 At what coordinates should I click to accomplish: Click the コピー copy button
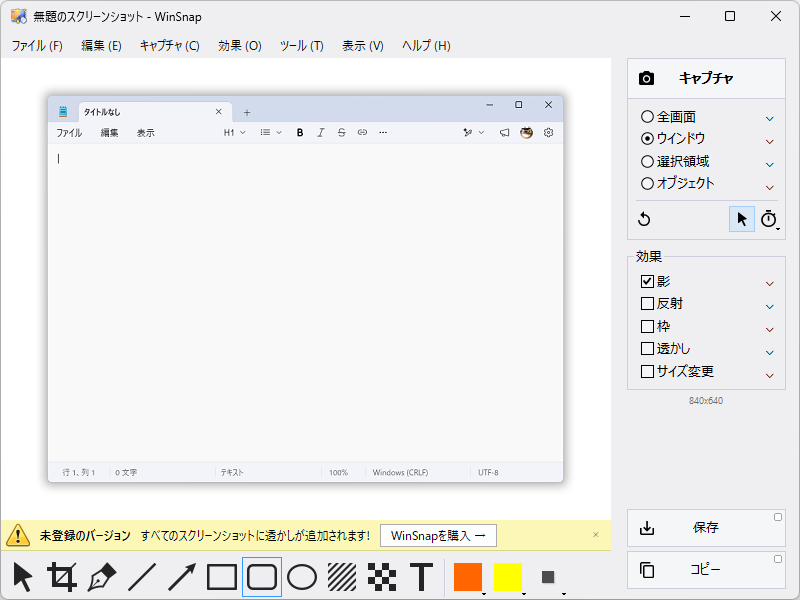(706, 569)
